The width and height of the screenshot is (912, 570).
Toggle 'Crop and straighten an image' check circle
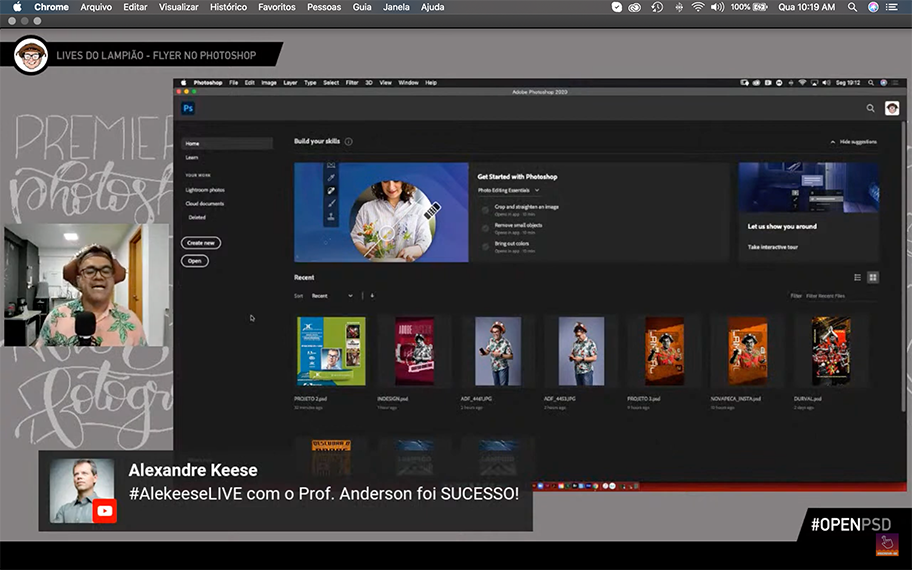point(485,210)
